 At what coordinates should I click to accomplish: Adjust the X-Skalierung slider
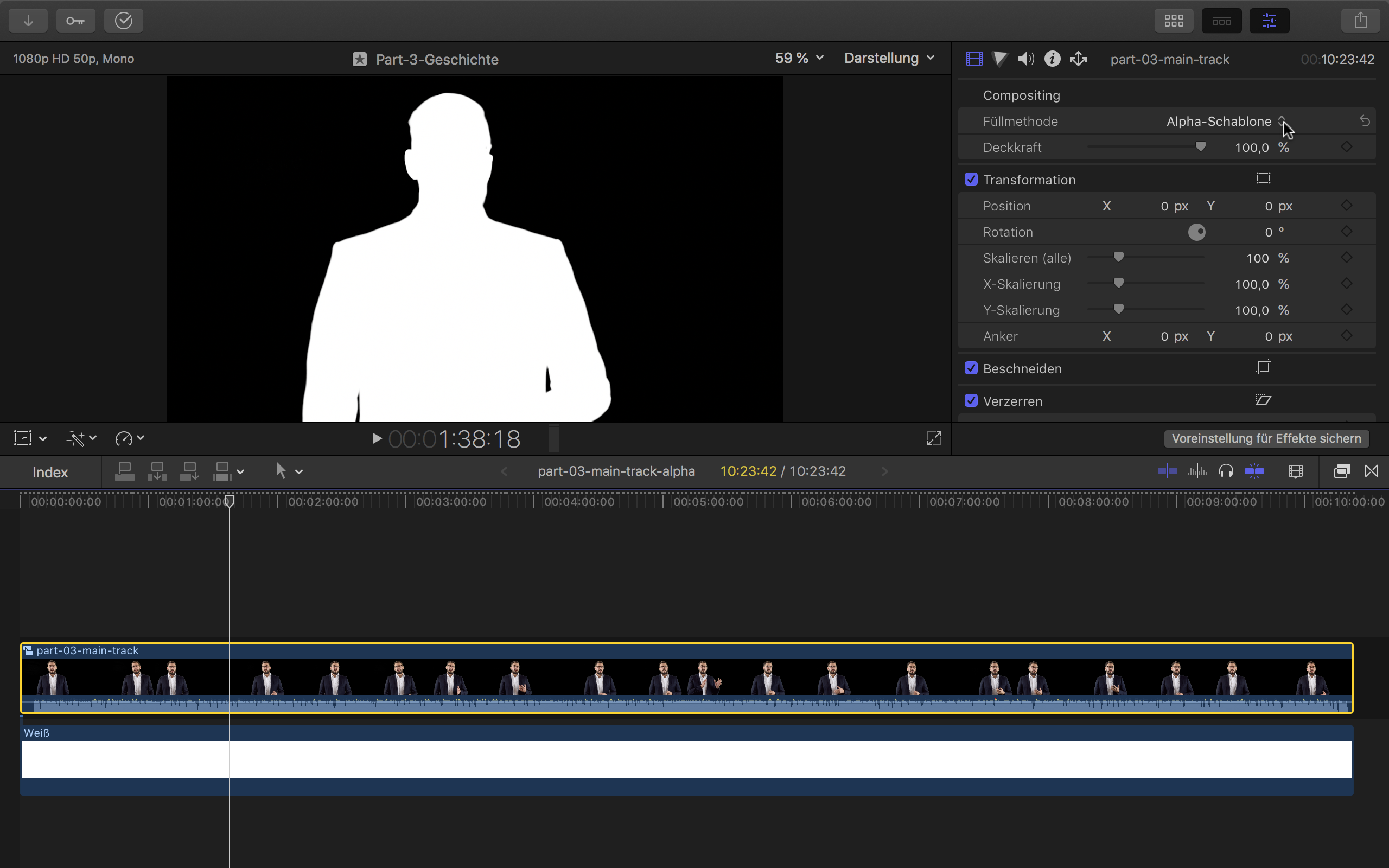tap(1118, 283)
